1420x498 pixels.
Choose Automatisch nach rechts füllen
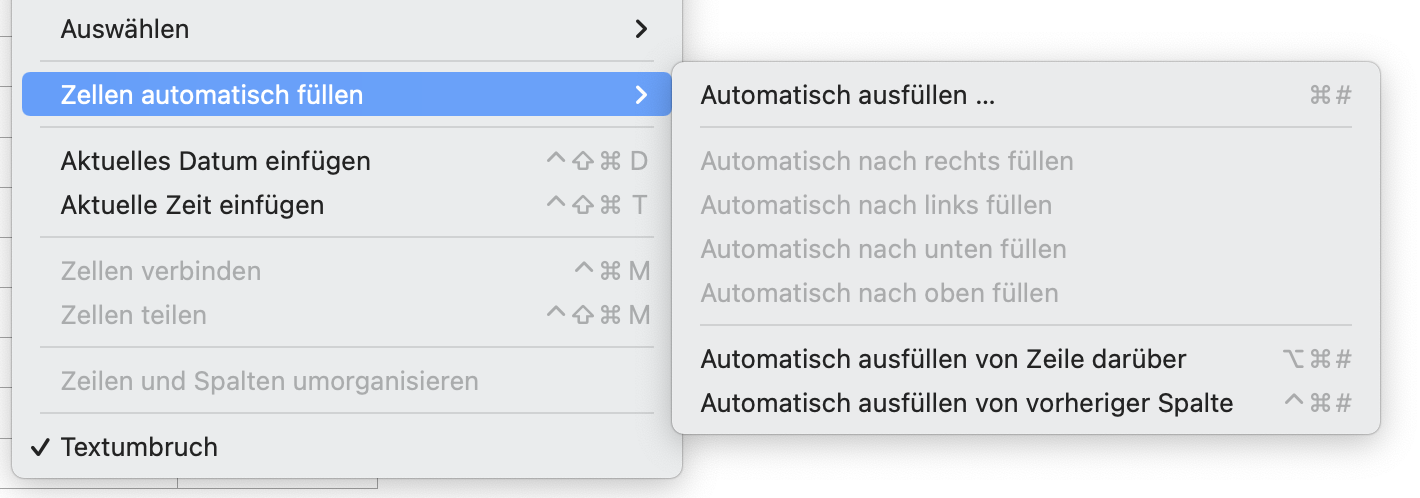(886, 161)
